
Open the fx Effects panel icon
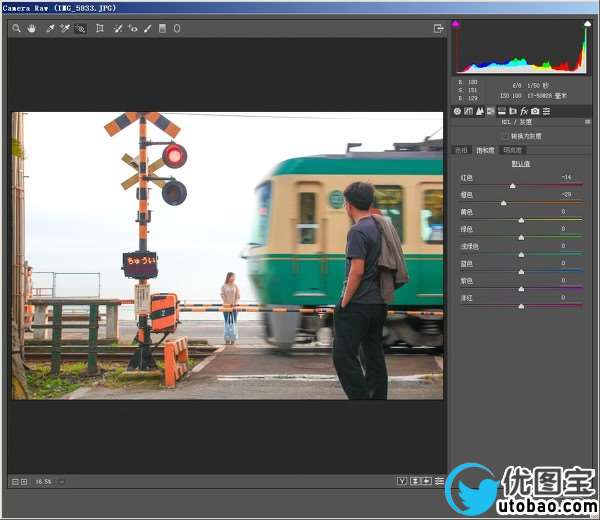(524, 111)
